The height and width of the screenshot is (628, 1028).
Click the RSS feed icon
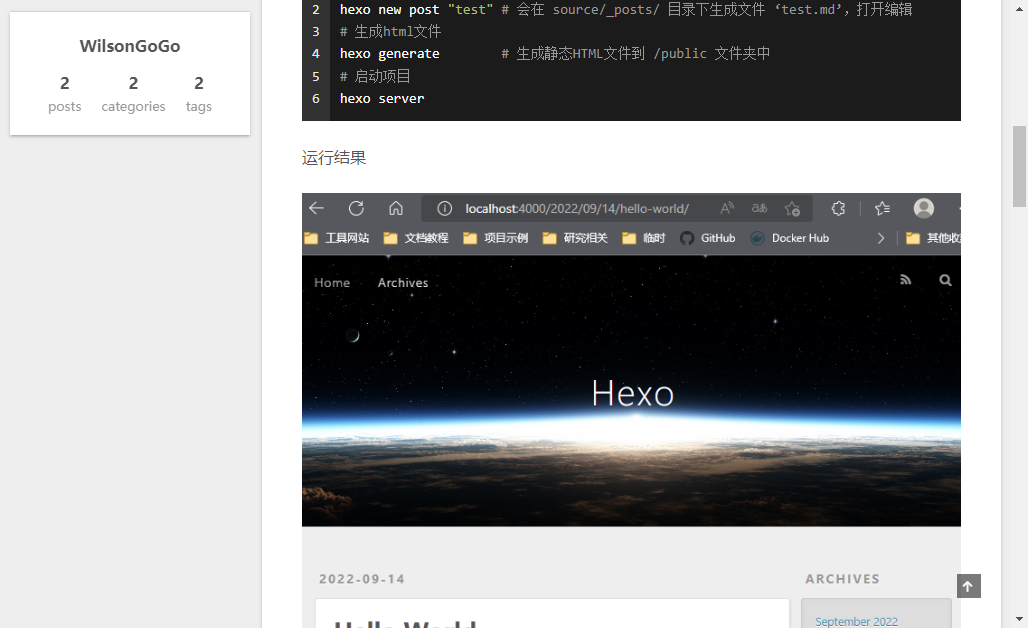click(x=906, y=281)
